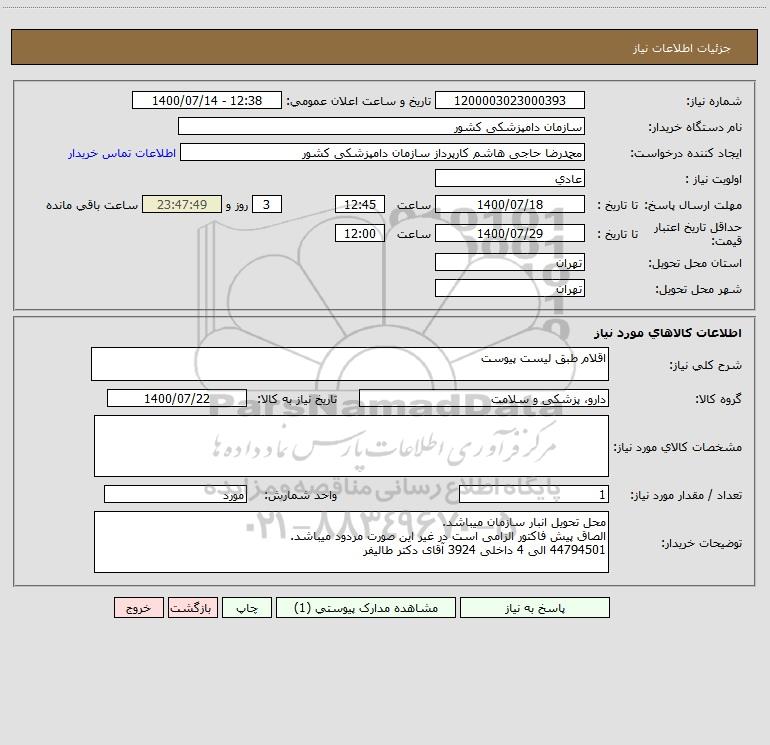770x745 pixels.
Task: Open 'اطلاعات تماس خریدار' link
Action: [x=122, y=153]
